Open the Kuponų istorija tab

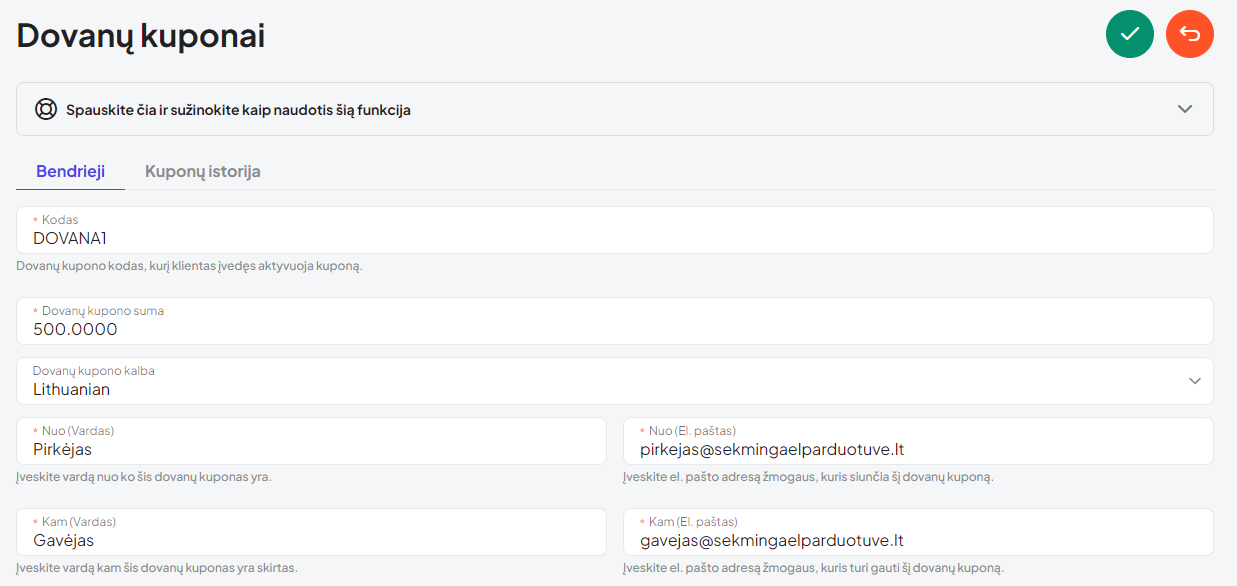pos(203,171)
